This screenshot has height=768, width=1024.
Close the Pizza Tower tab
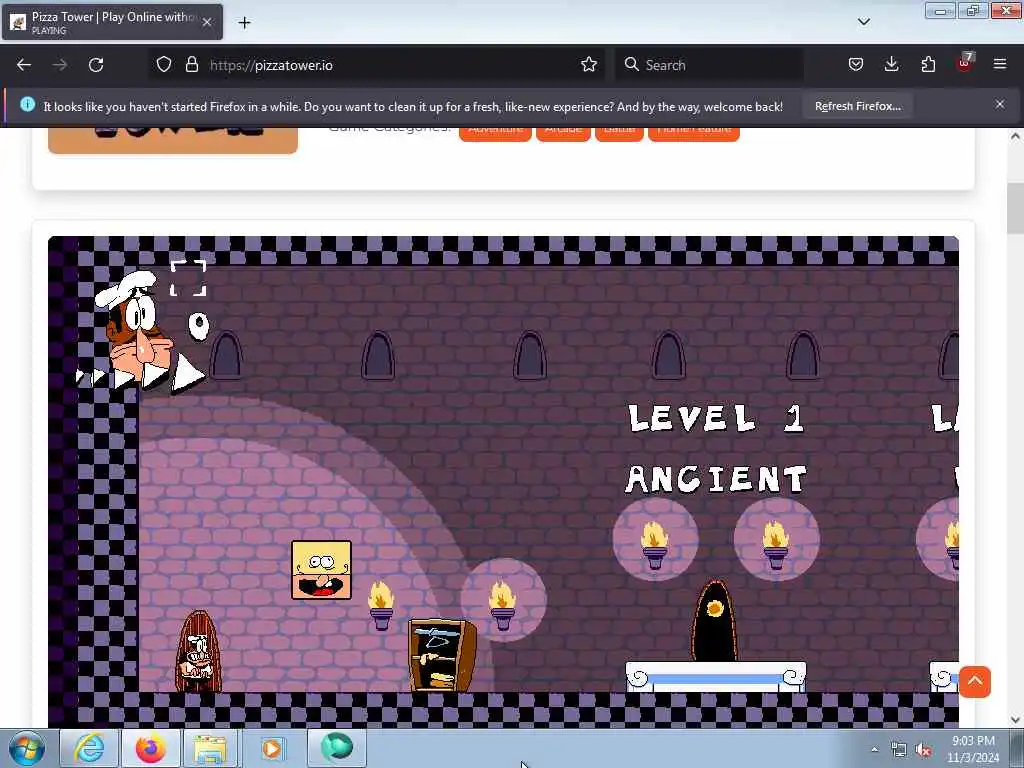206,22
